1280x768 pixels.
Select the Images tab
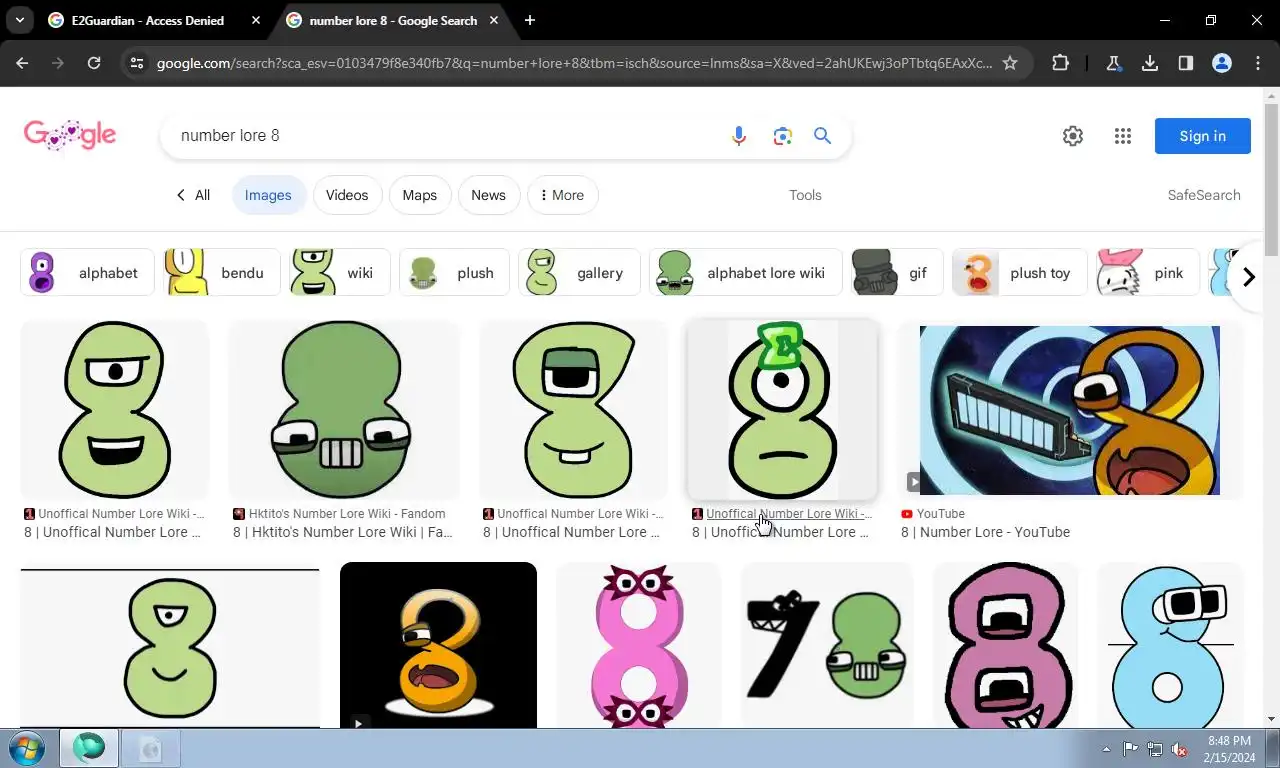[268, 195]
